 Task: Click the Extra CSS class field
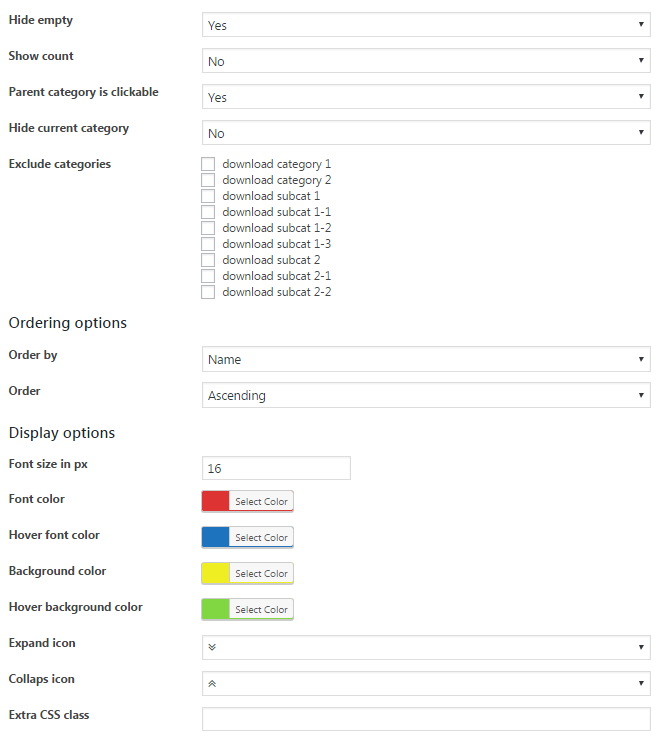point(426,719)
